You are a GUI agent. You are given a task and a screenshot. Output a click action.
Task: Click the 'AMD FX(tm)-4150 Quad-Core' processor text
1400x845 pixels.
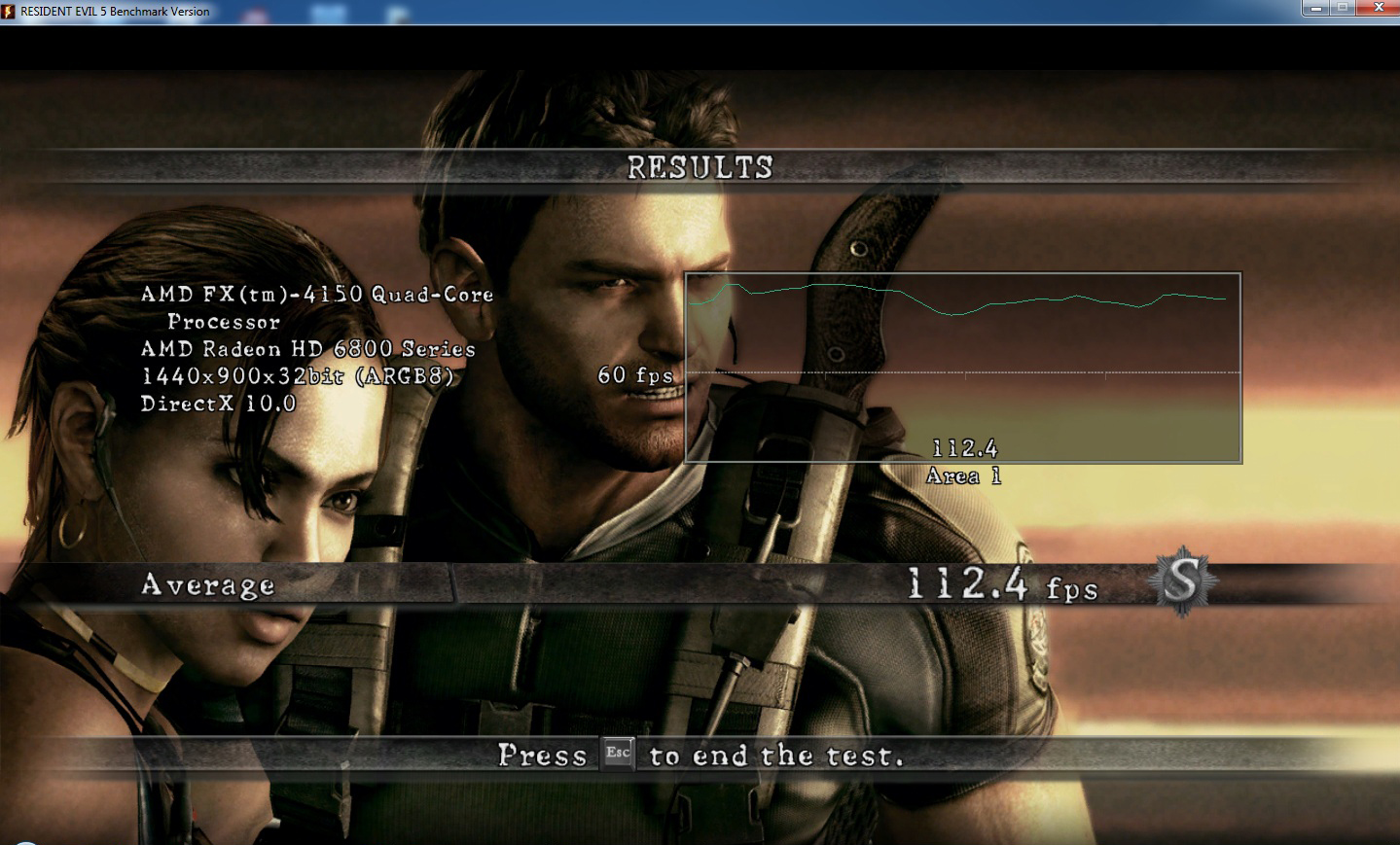(x=317, y=294)
